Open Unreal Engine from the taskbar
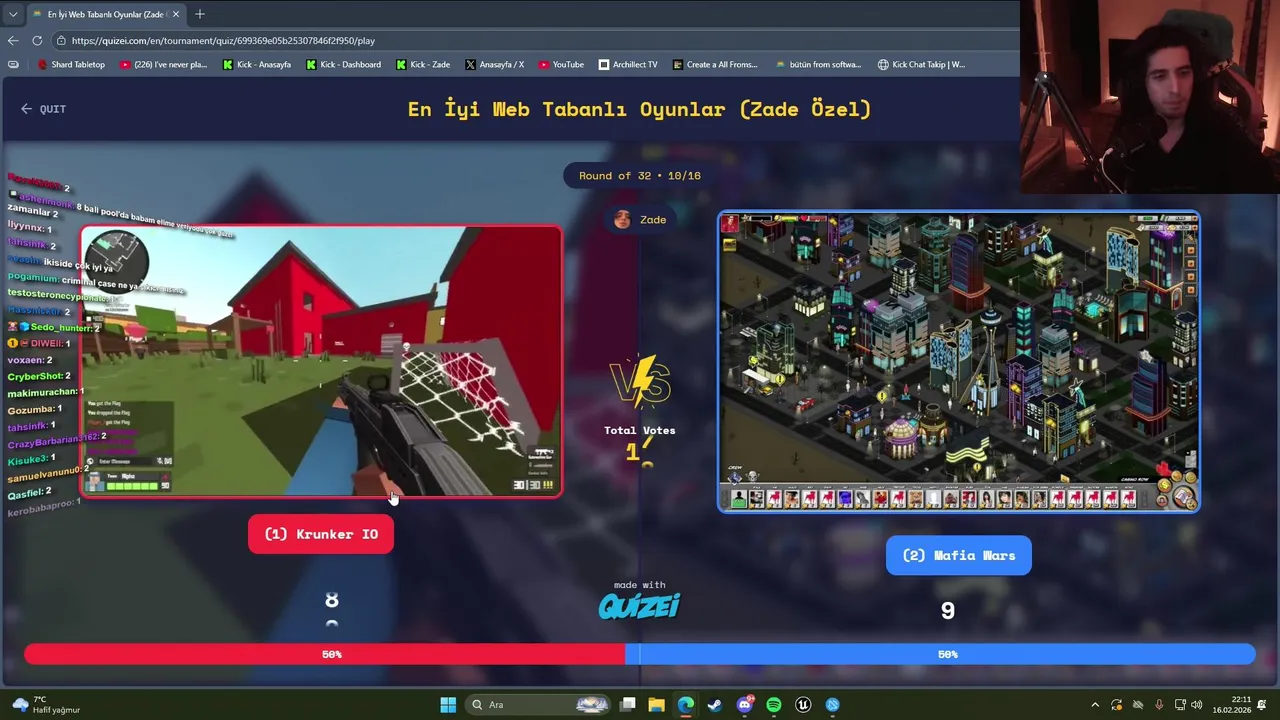1280x720 pixels. (x=803, y=705)
